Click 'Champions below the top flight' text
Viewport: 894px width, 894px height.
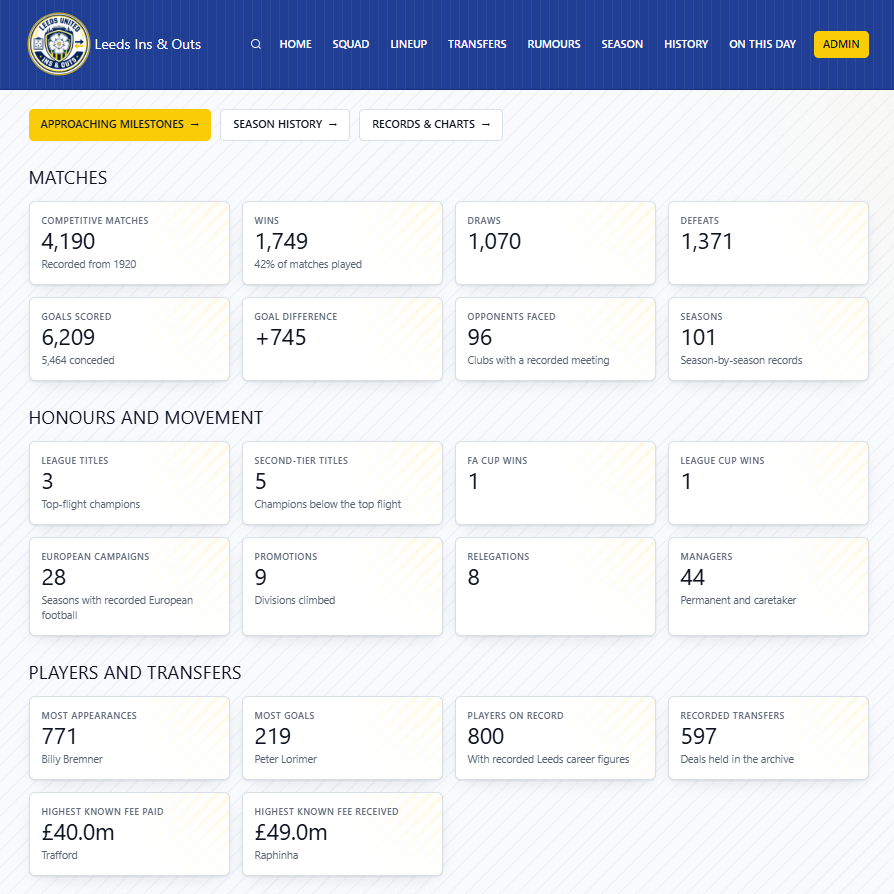click(x=327, y=505)
